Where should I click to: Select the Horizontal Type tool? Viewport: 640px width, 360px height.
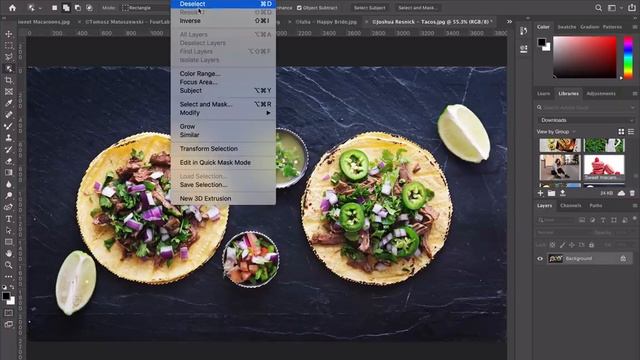9,219
